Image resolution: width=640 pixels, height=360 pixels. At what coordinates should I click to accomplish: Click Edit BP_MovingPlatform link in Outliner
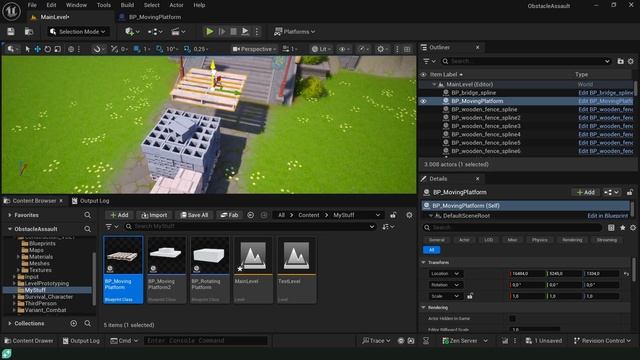tap(605, 101)
